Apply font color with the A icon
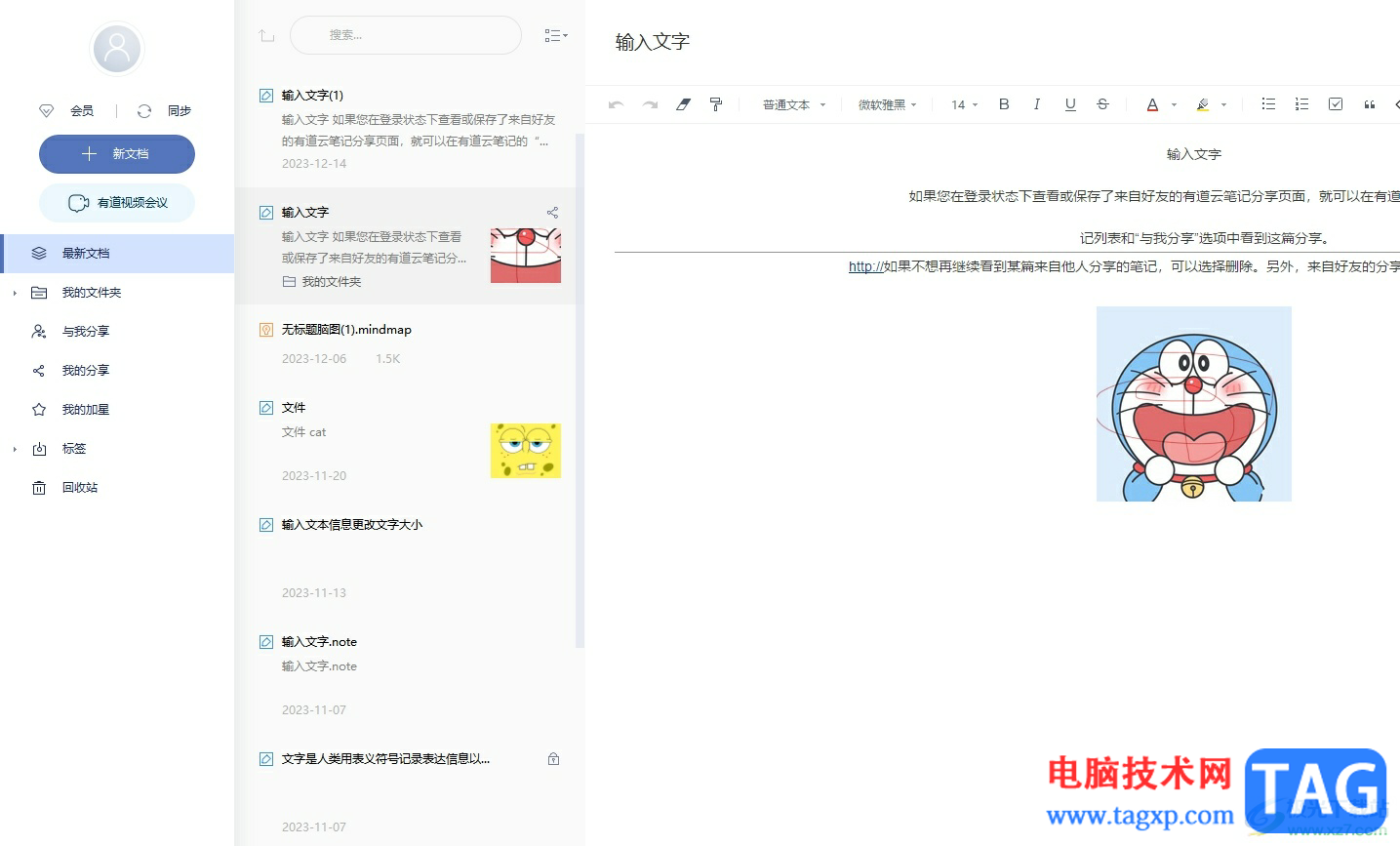This screenshot has width=1400, height=846. pyautogui.click(x=1152, y=104)
